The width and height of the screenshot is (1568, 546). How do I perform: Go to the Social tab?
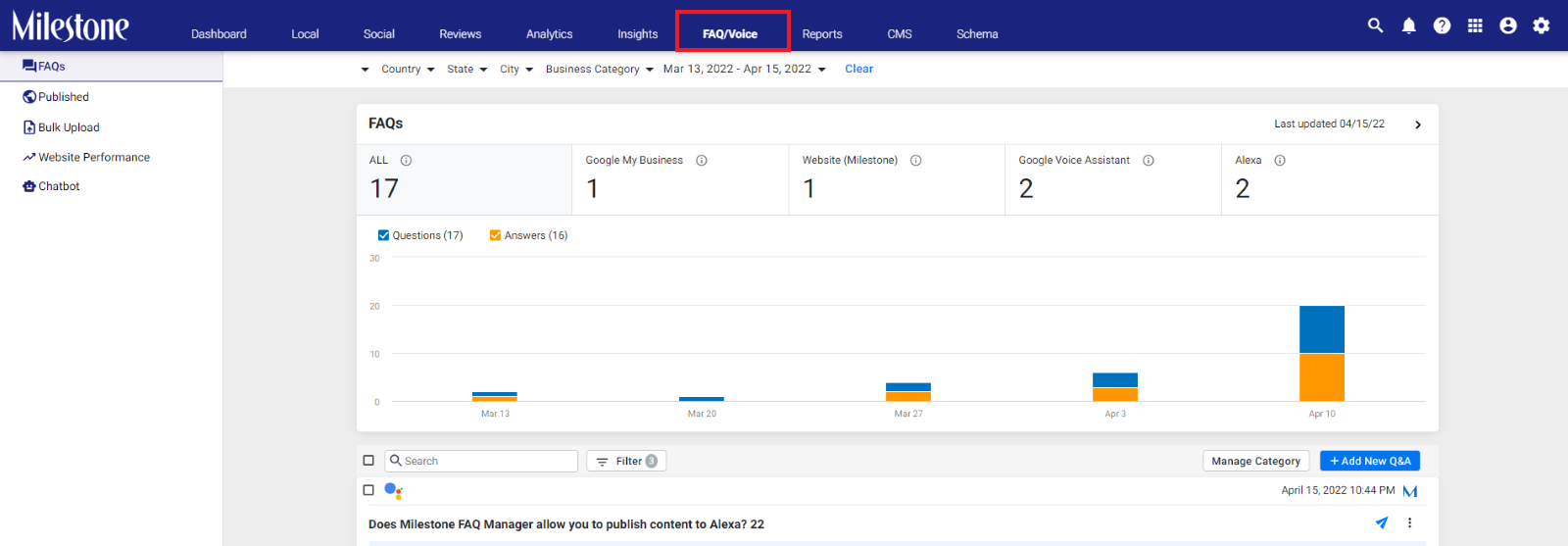[x=378, y=34]
